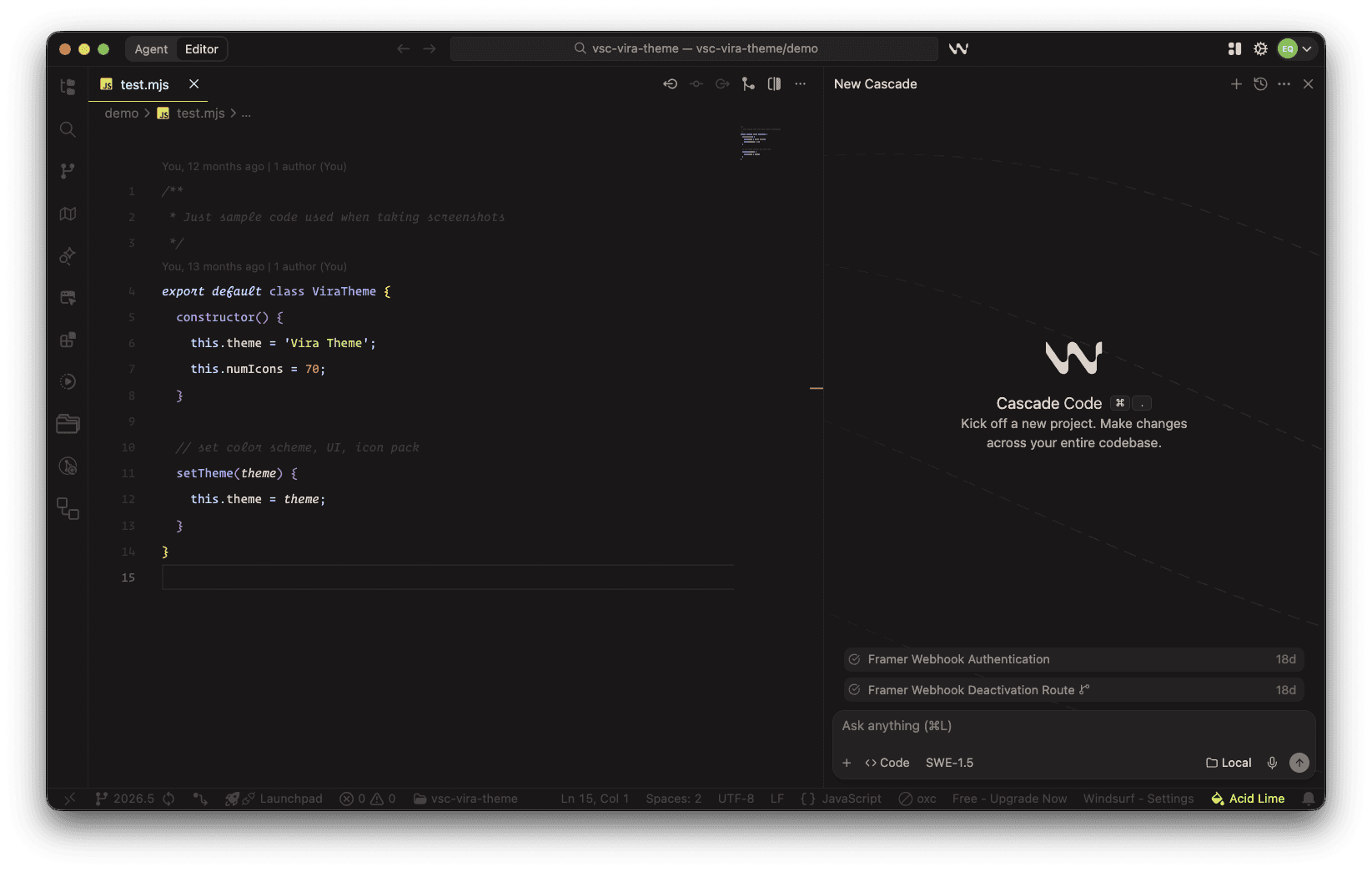
Task: Go back with the left arrow in the title bar
Action: point(404,49)
